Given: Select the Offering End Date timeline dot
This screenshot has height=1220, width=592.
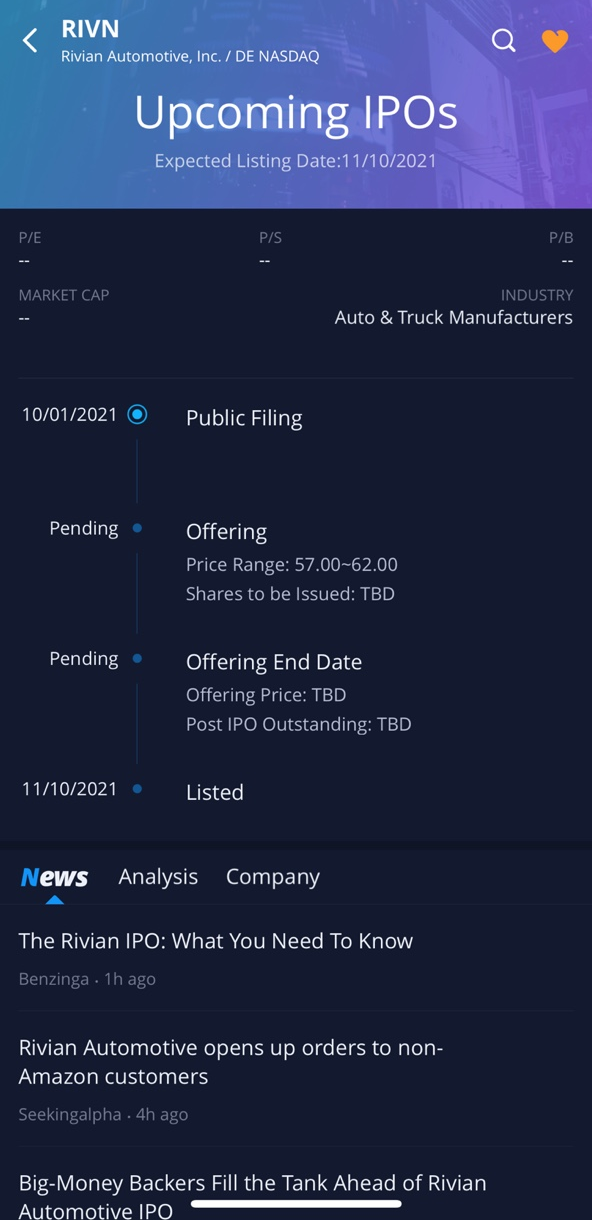Looking at the screenshot, I should (137, 658).
